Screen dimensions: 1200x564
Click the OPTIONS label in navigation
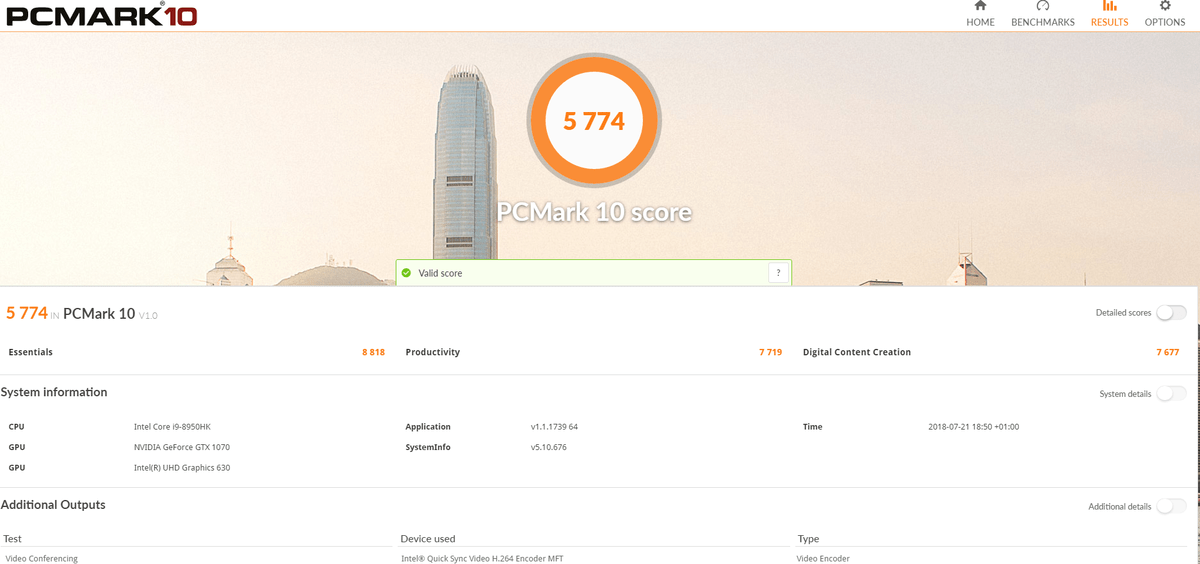coord(1165,22)
